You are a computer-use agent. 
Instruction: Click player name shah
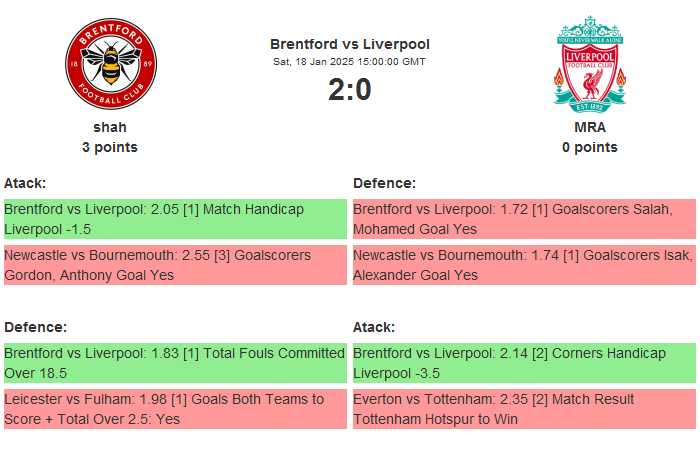click(110, 127)
